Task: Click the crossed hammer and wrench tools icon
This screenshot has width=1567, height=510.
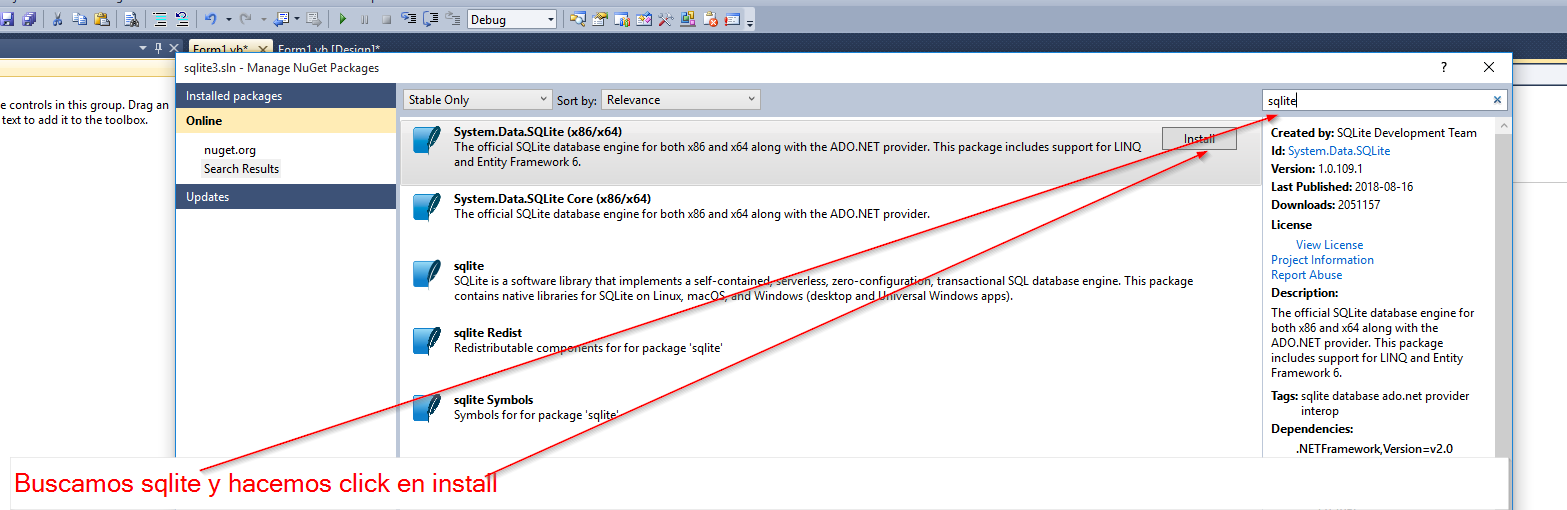Action: tap(665, 19)
